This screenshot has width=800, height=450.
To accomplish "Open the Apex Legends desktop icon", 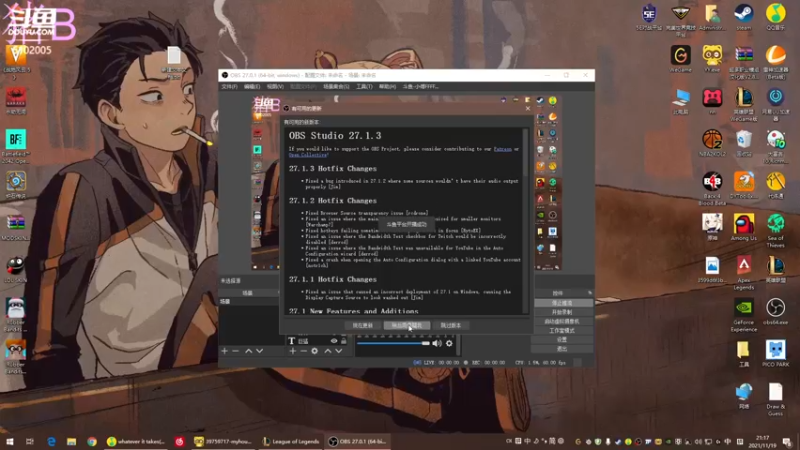I will [743, 272].
